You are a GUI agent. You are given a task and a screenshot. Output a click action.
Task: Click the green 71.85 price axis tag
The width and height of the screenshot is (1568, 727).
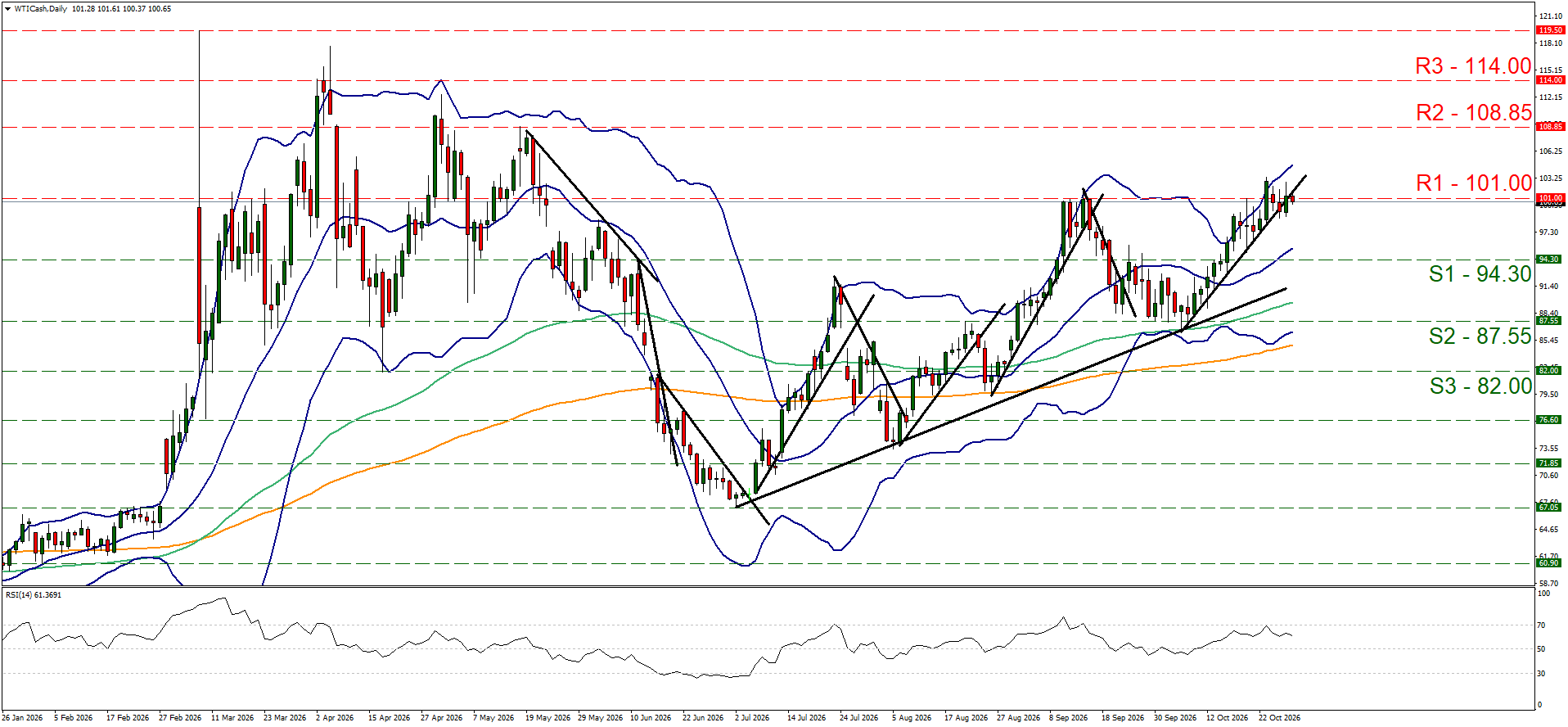pos(1549,463)
